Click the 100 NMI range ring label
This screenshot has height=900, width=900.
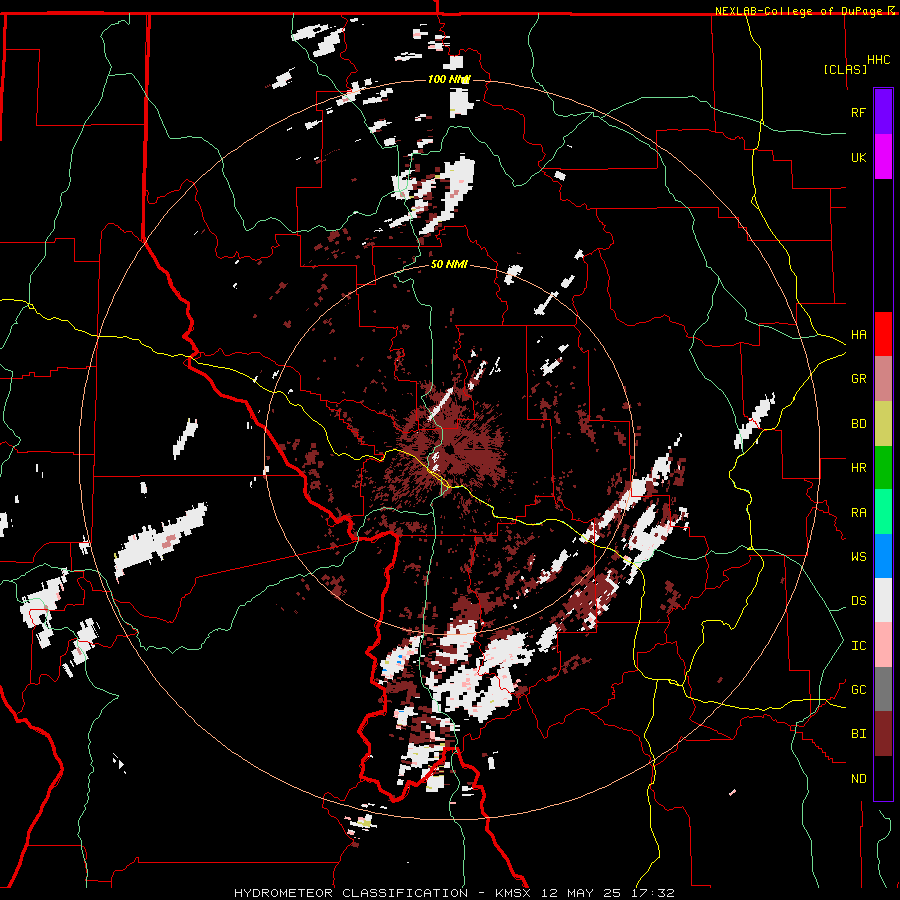(449, 79)
